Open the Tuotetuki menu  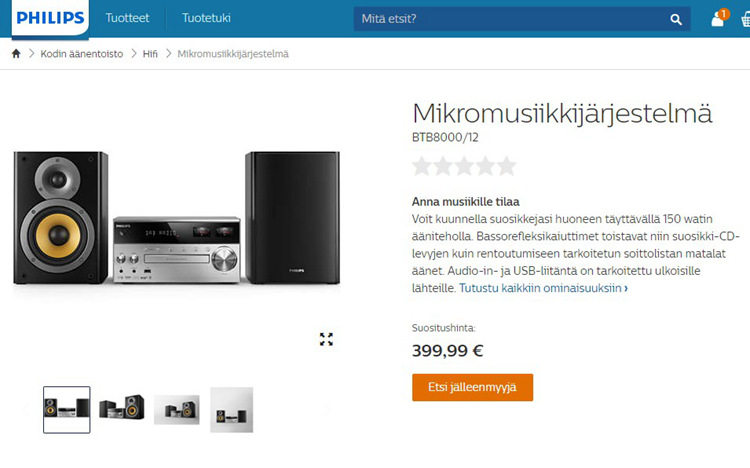(x=208, y=19)
